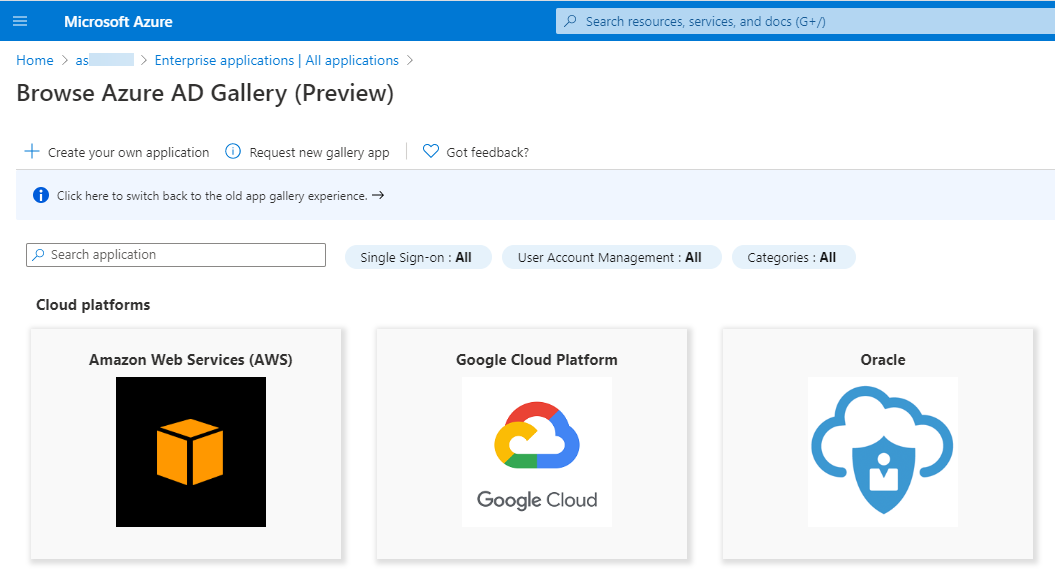Image resolution: width=1055 pixels, height=578 pixels.
Task: Click the info icon beside Request new gallery app
Action: 233,151
